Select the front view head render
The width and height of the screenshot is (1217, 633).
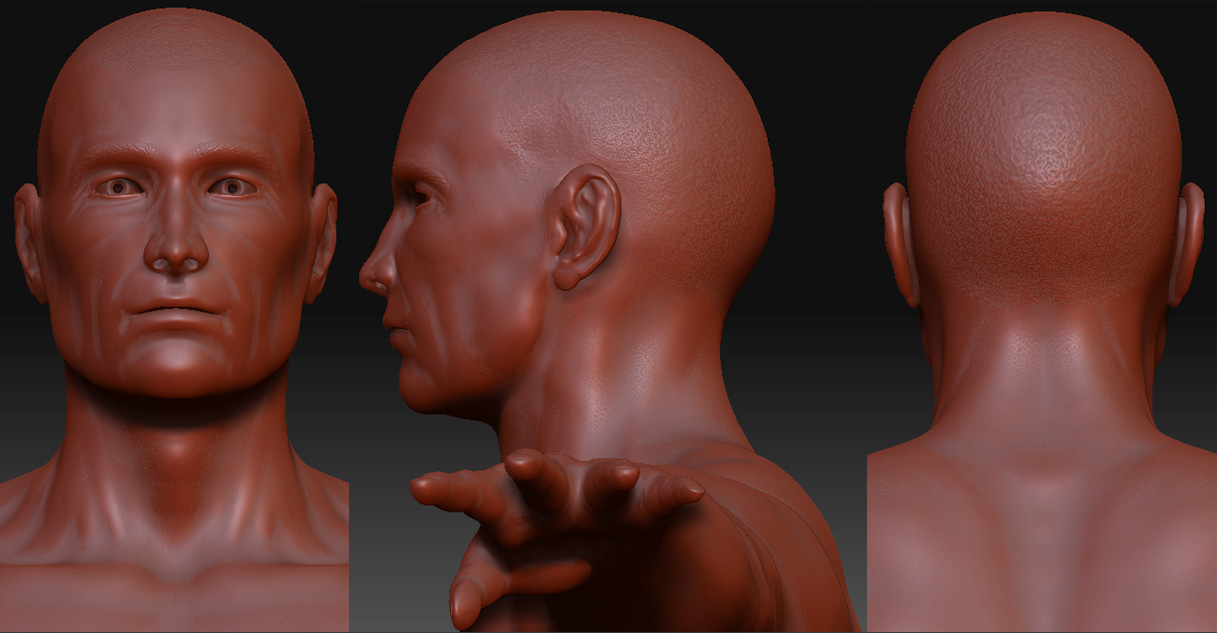coord(174,316)
